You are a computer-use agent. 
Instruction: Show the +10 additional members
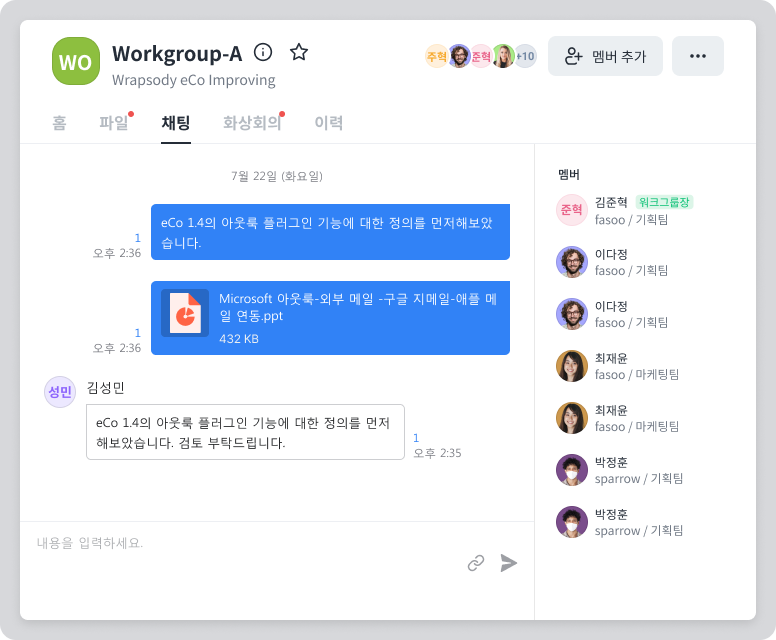click(x=525, y=56)
